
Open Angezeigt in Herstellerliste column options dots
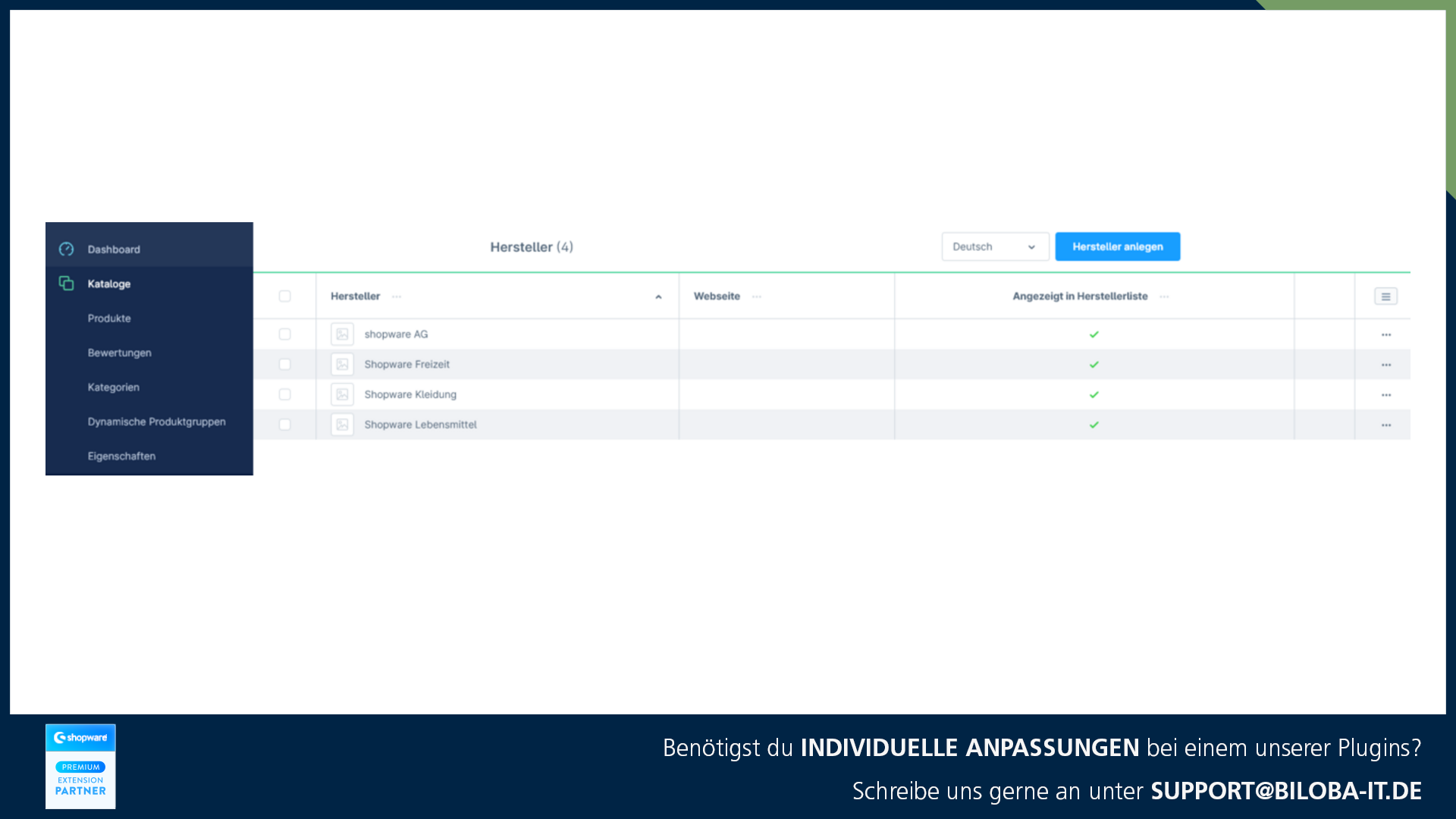click(1164, 297)
